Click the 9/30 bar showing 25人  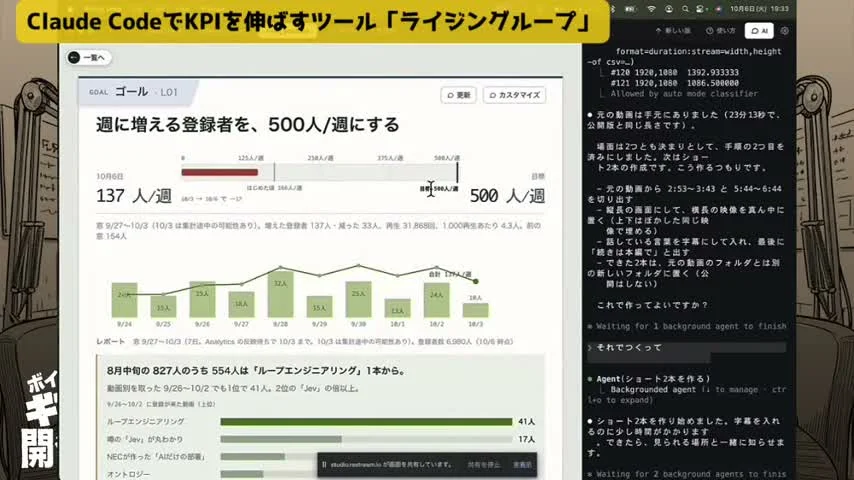click(x=358, y=299)
